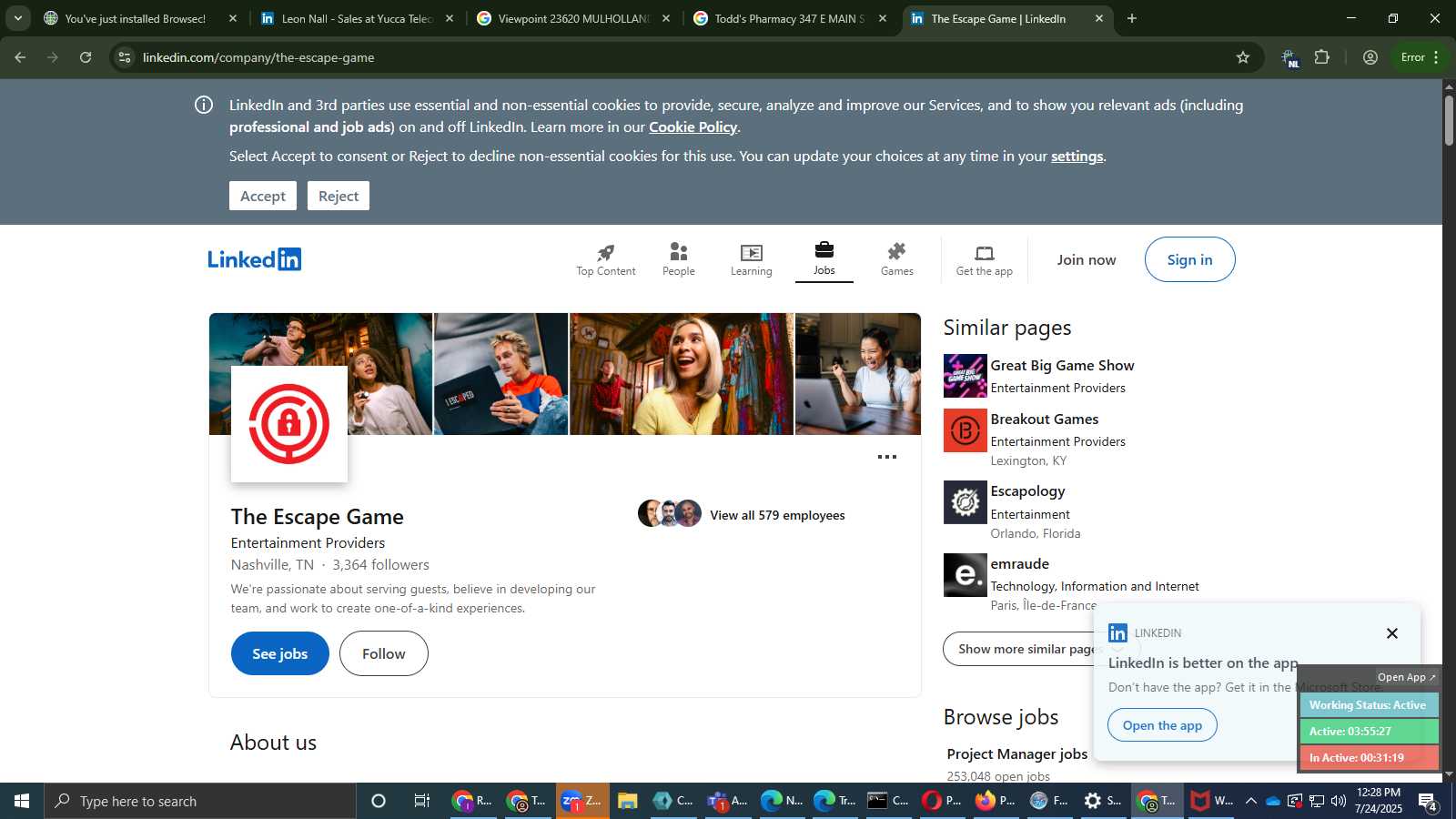Open the Opera browser taskbar icon
Image resolution: width=1456 pixels, height=819 pixels.
pyautogui.click(x=941, y=801)
